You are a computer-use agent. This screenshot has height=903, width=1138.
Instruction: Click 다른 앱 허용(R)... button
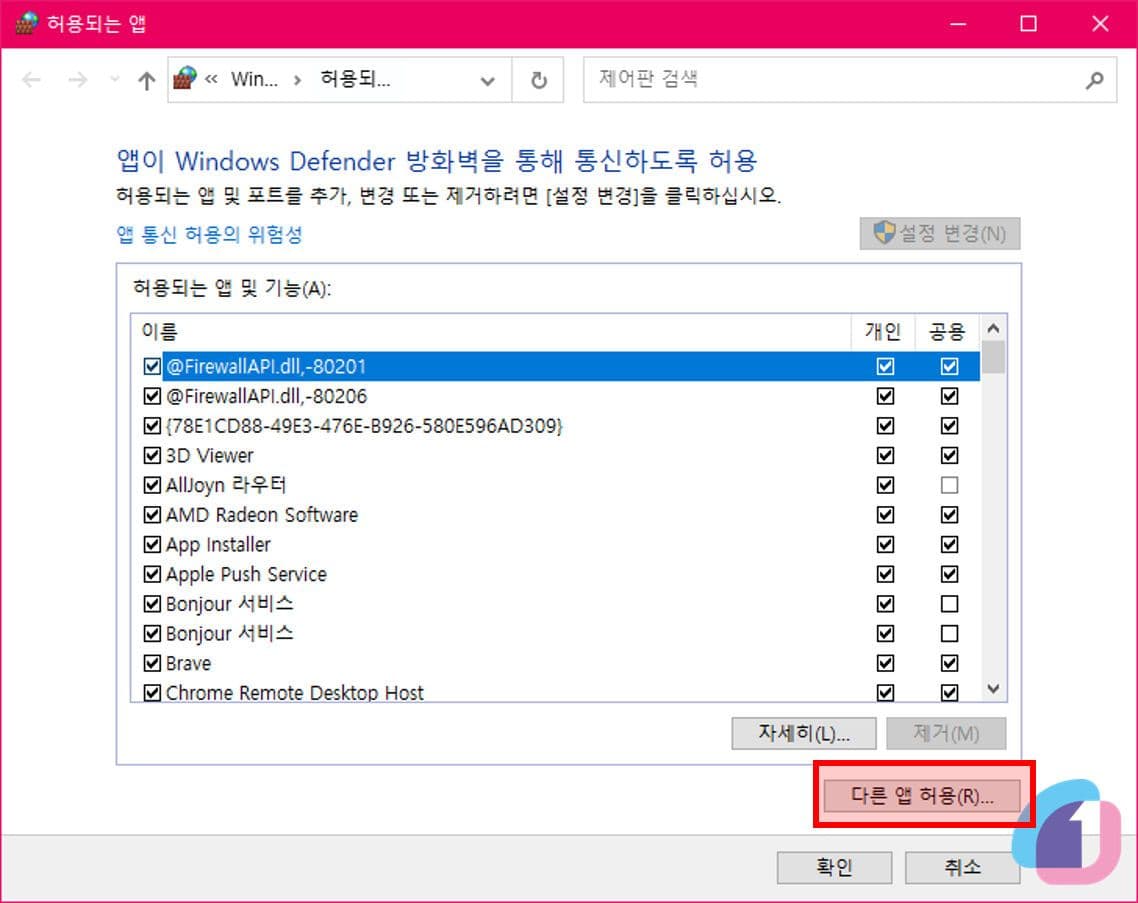pos(922,796)
